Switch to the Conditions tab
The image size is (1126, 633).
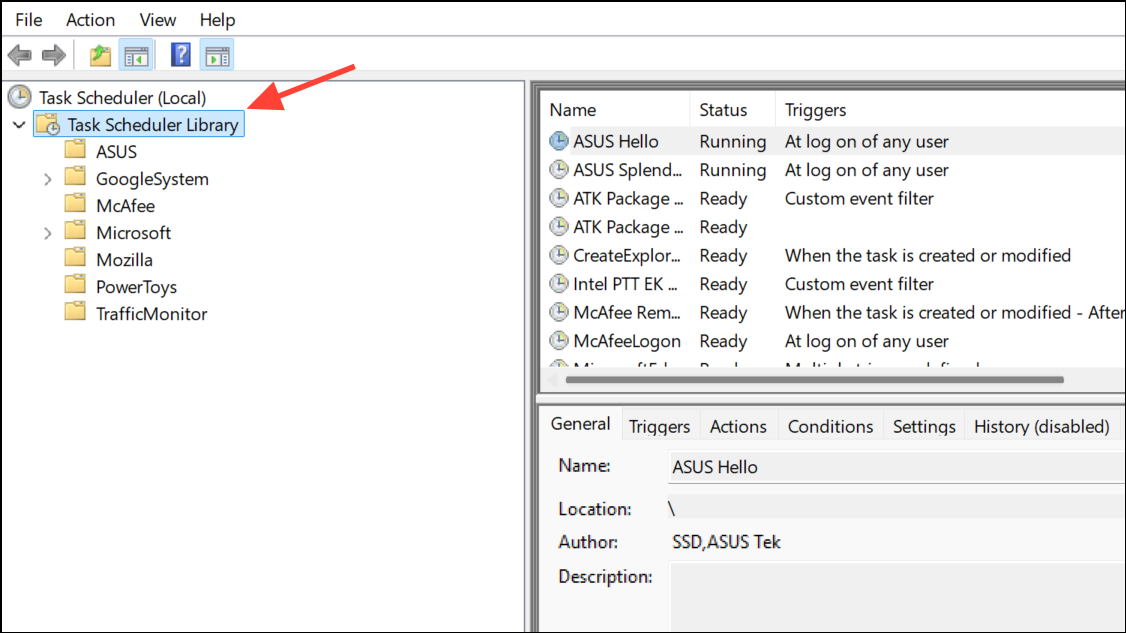pyautogui.click(x=830, y=427)
